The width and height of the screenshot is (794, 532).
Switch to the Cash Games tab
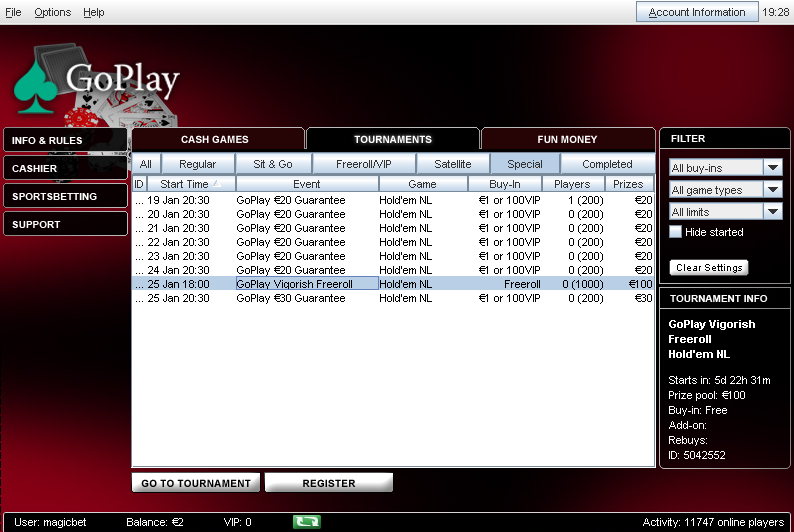(218, 139)
